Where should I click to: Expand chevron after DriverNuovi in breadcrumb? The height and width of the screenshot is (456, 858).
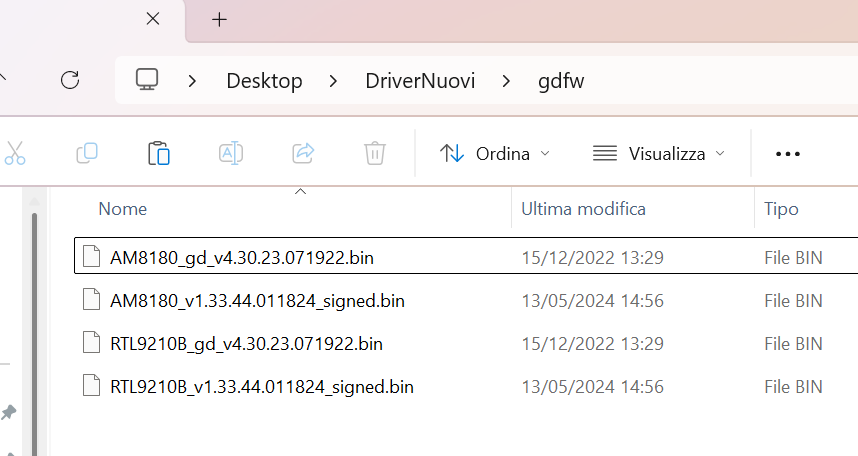click(x=507, y=81)
